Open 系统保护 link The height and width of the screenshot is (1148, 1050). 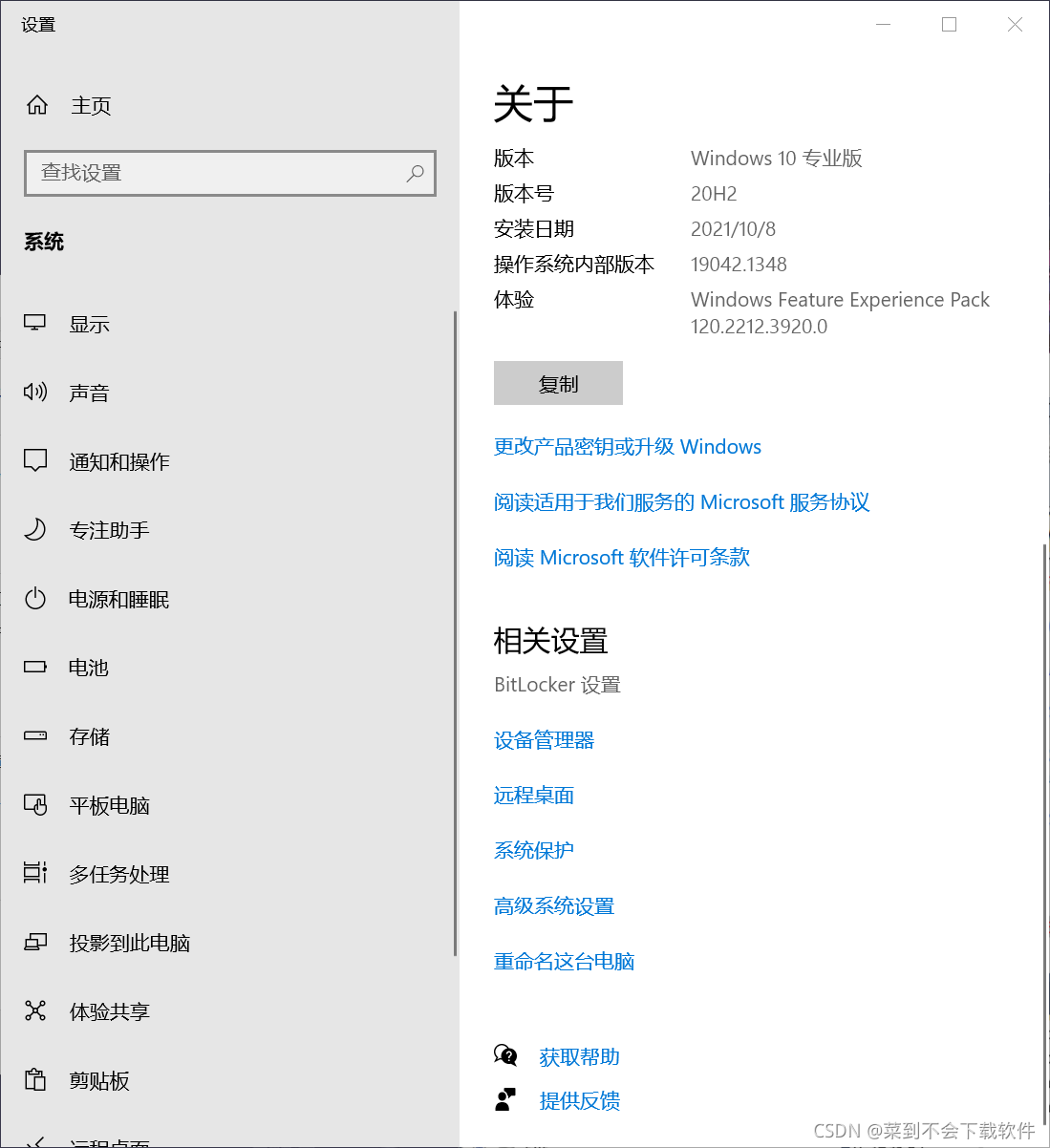point(534,850)
